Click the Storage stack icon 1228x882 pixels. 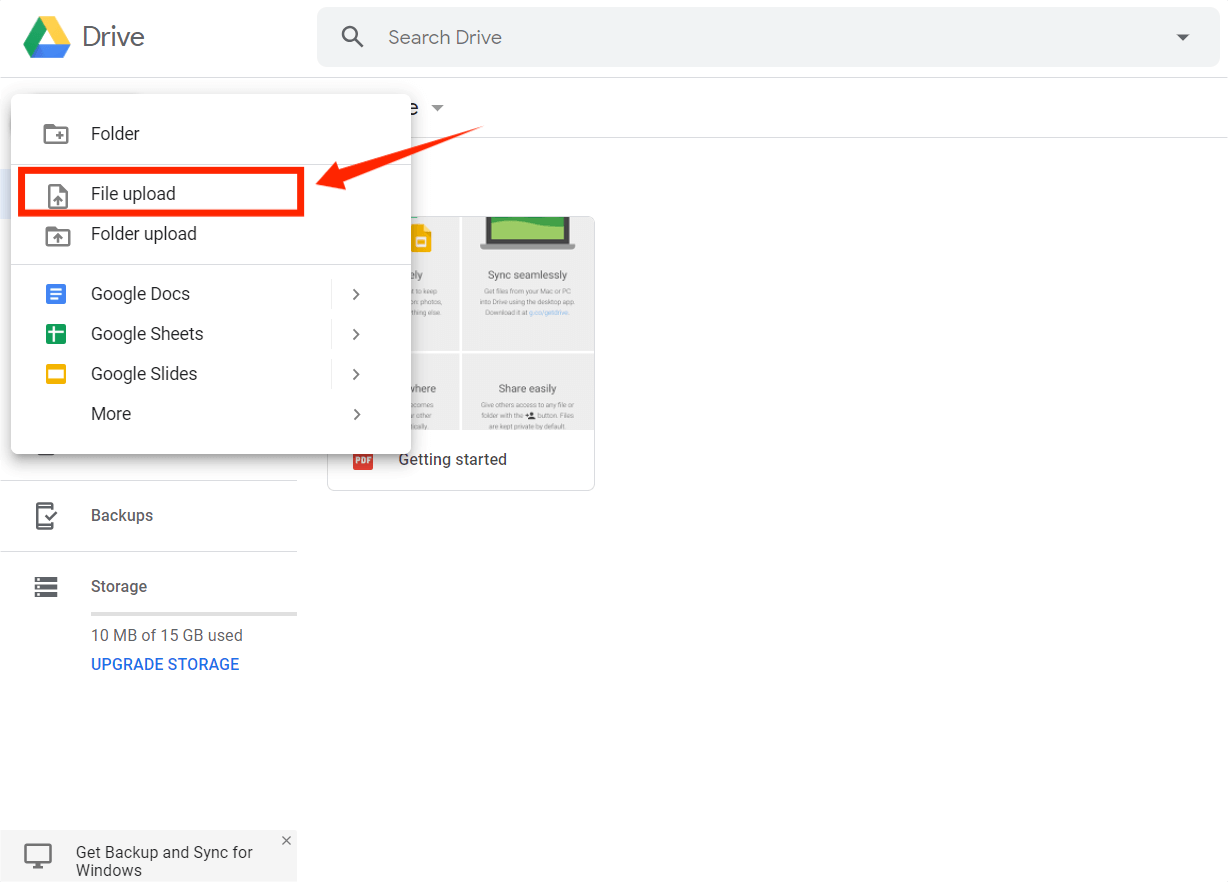tap(46, 587)
